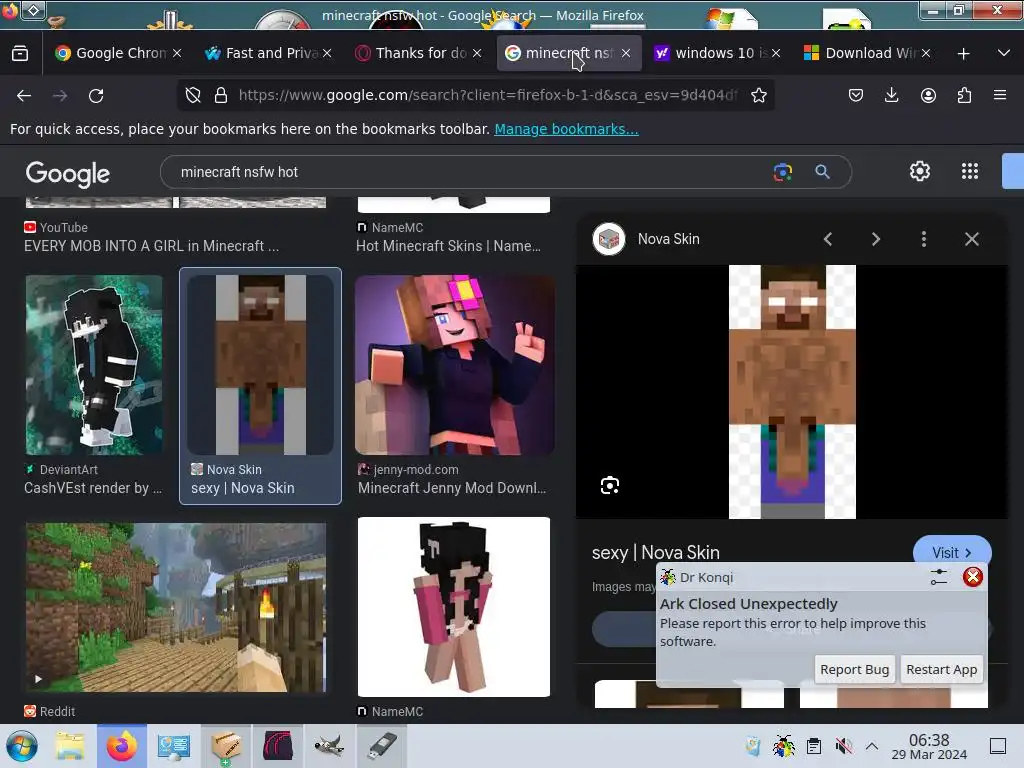The width and height of the screenshot is (1024, 768).
Task: Open Firefox downloads panel
Action: [x=891, y=95]
